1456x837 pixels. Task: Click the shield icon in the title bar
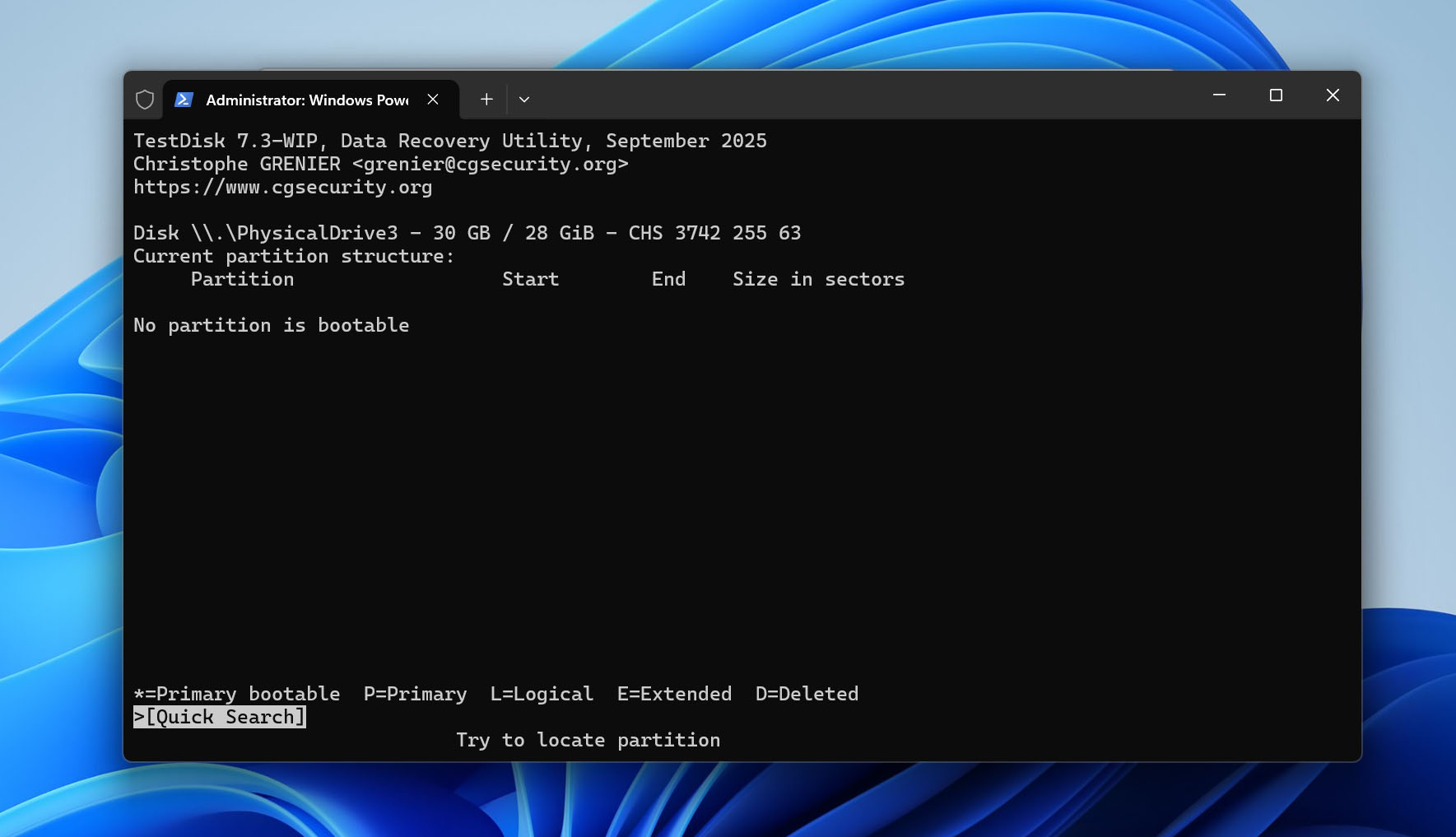coord(145,100)
